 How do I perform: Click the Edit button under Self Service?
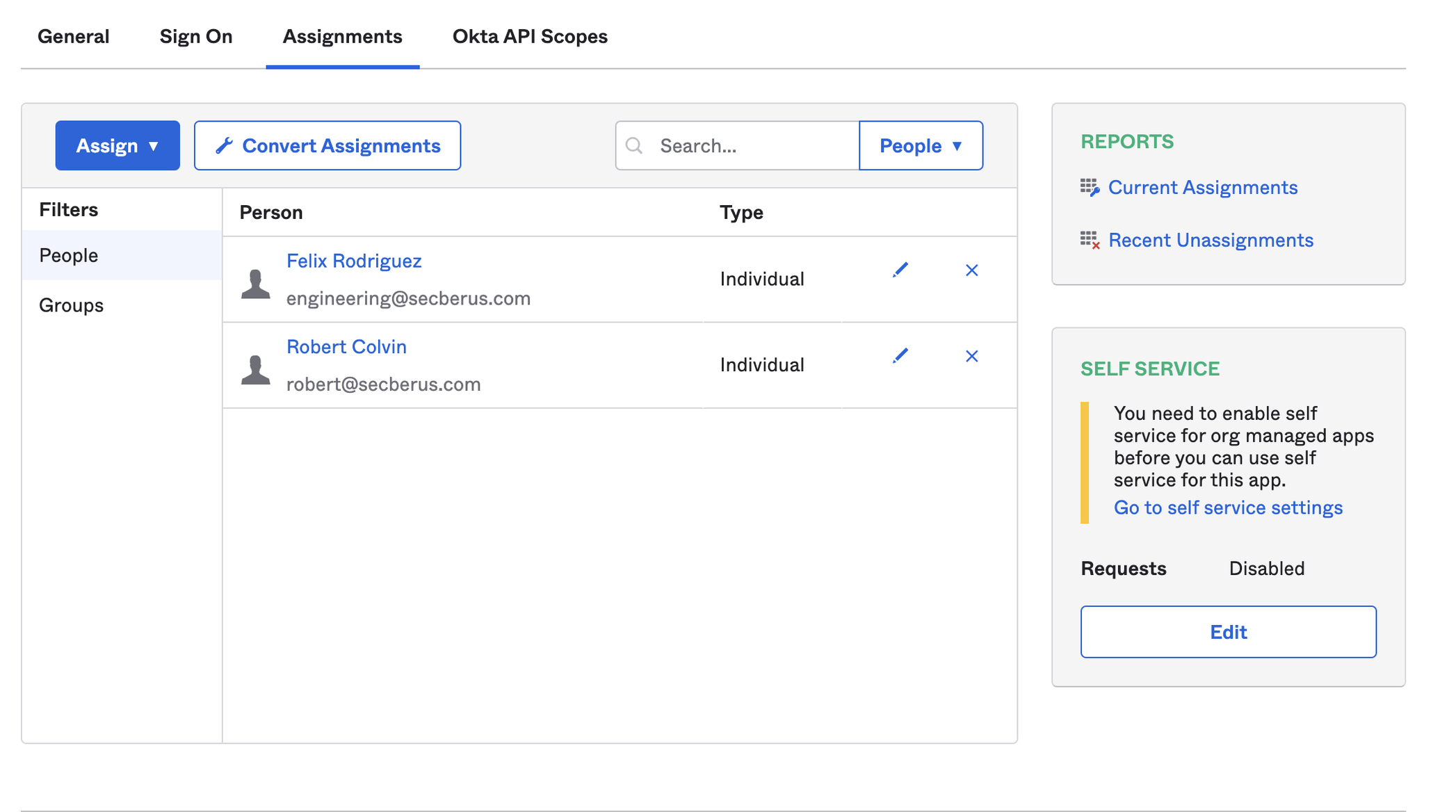(1228, 632)
